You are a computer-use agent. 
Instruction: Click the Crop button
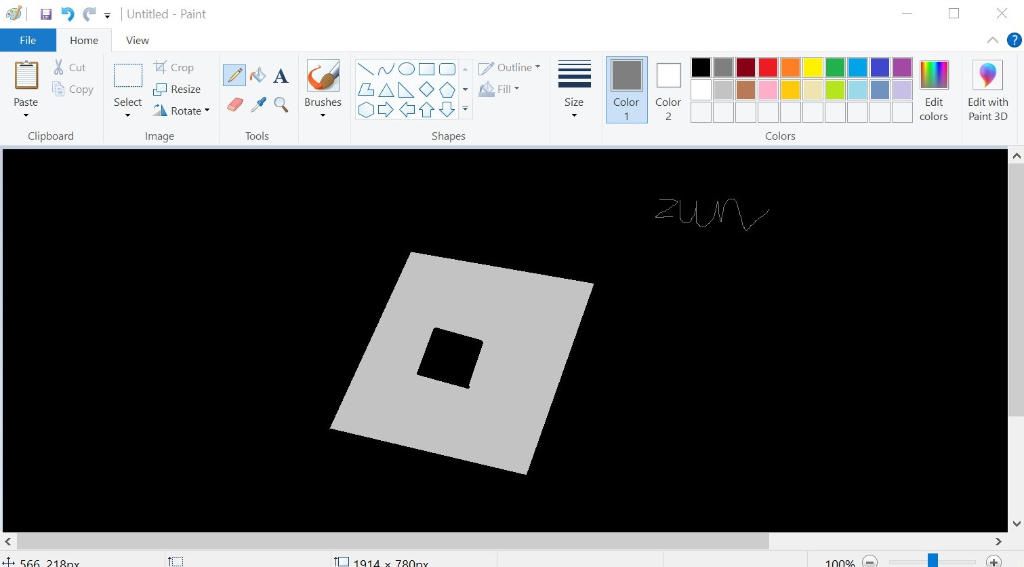point(174,67)
